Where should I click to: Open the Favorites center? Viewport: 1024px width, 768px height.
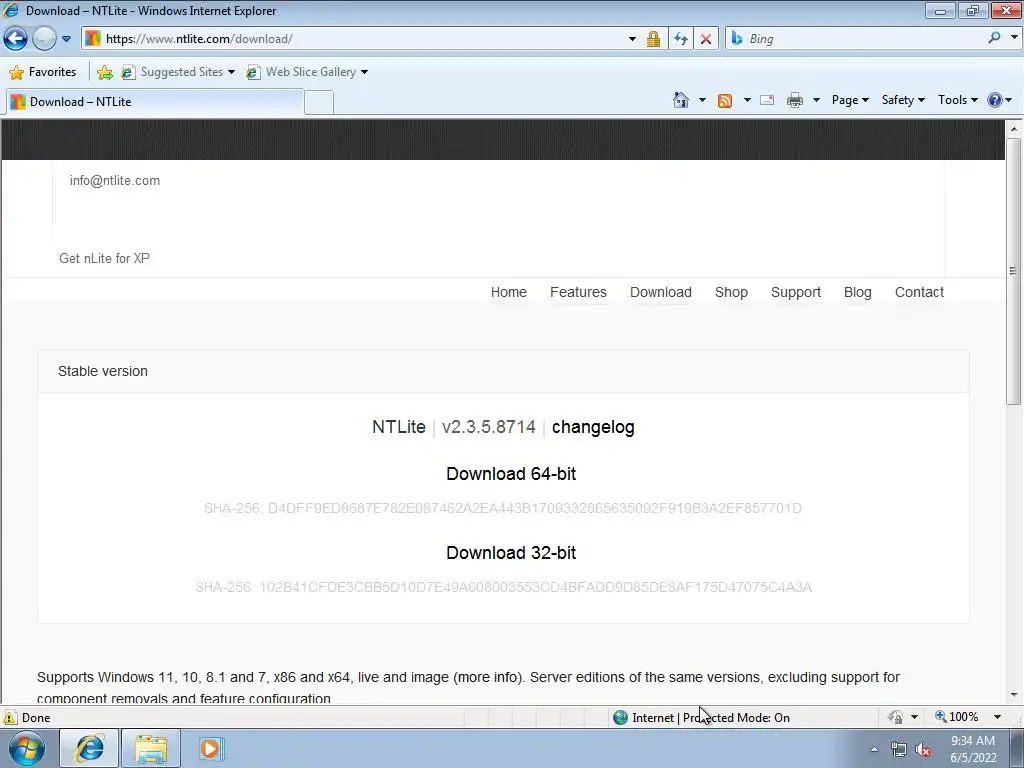tap(43, 72)
